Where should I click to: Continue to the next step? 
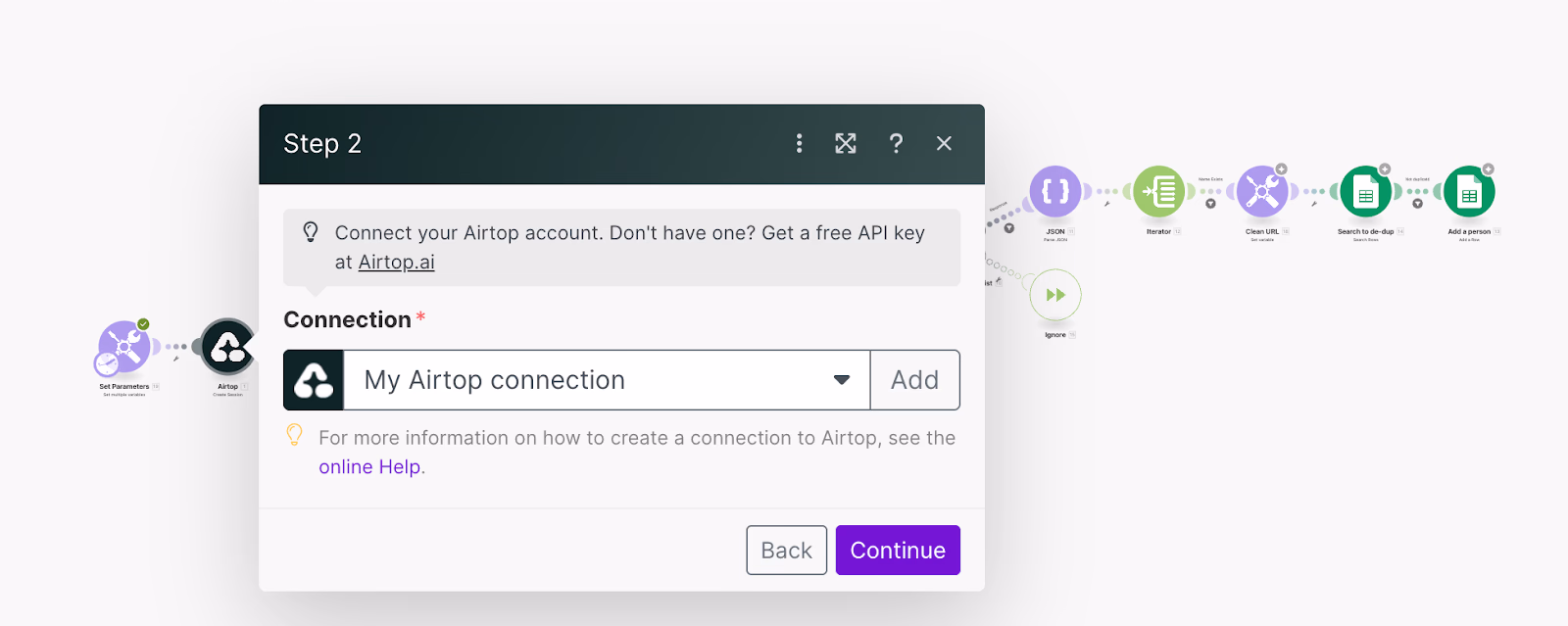tap(898, 551)
